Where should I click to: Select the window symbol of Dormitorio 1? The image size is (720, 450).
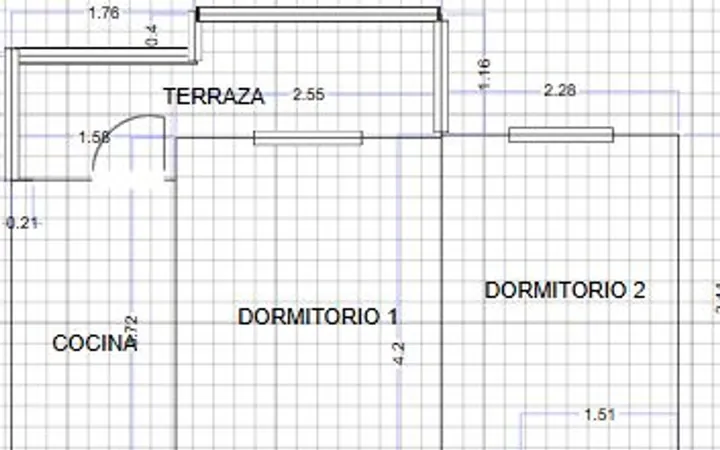308,138
